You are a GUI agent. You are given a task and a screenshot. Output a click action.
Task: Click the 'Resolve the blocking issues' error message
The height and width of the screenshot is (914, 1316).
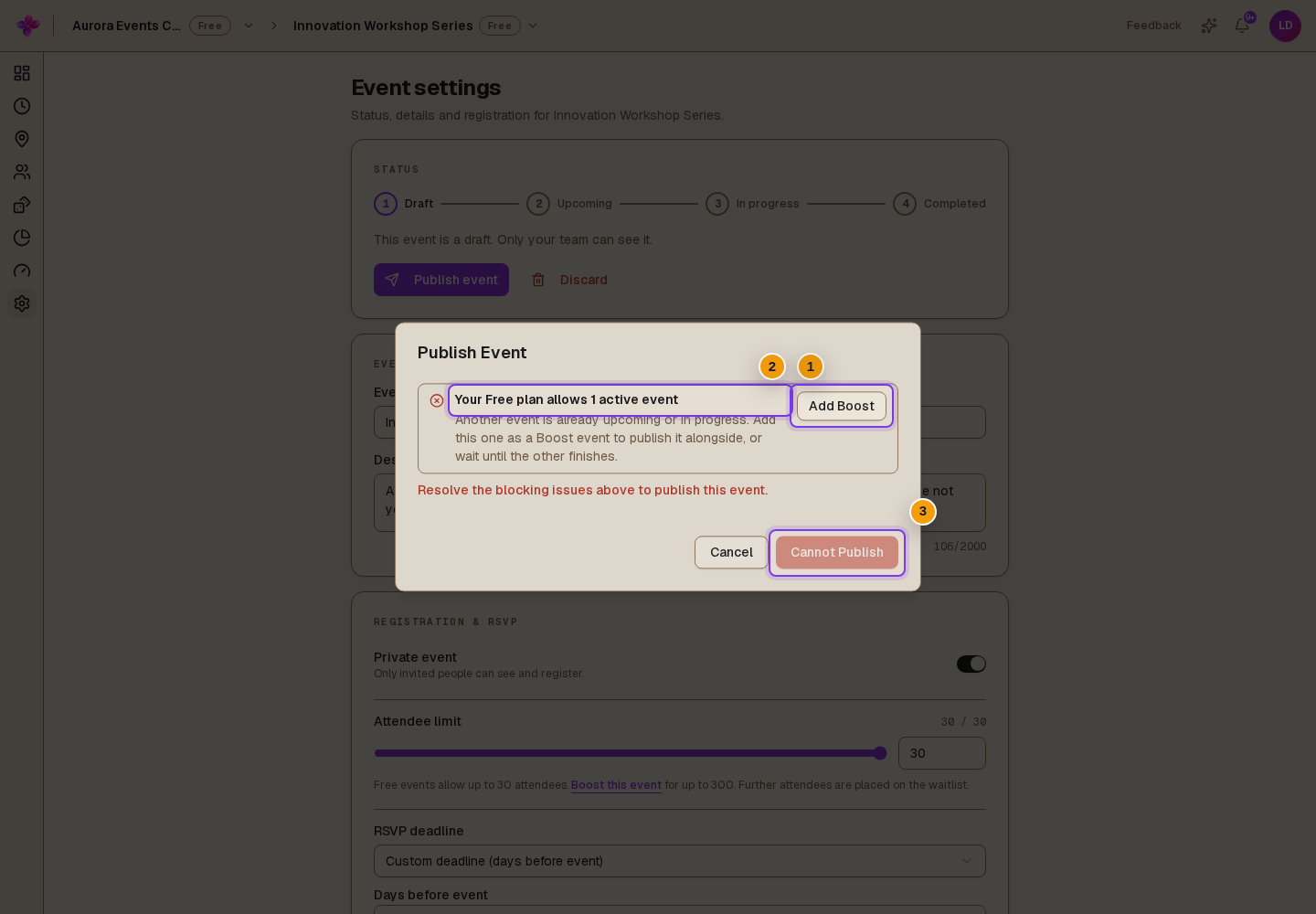coord(592,490)
